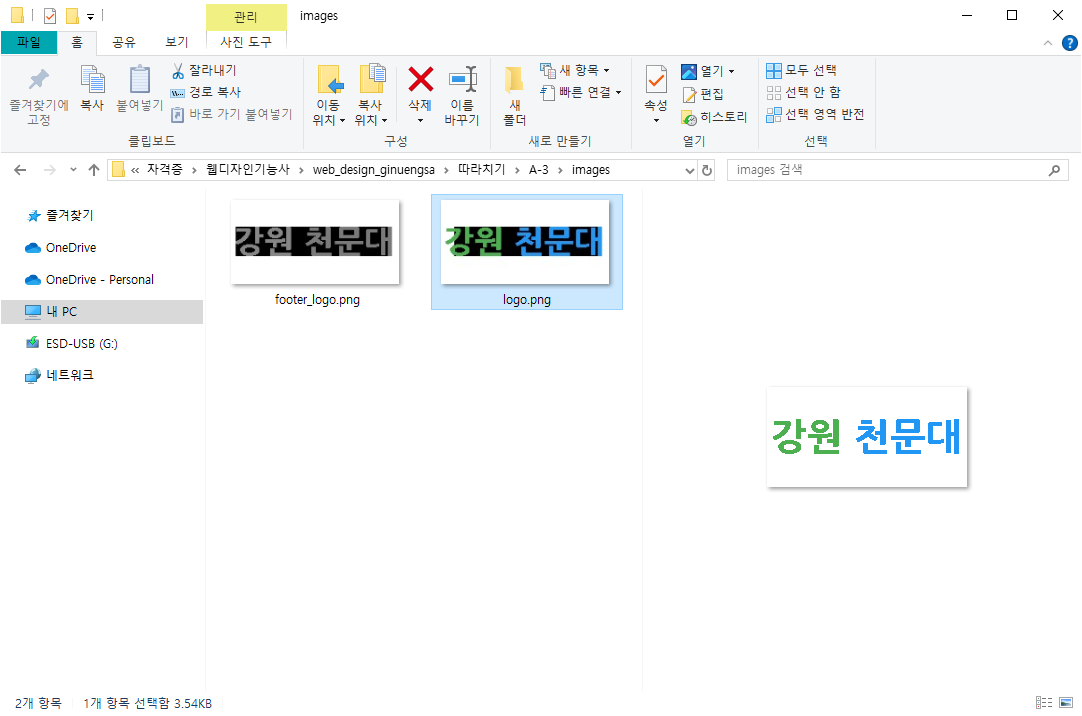Go back with left arrow
Image resolution: width=1082 pixels, height=716 pixels.
(x=20, y=170)
